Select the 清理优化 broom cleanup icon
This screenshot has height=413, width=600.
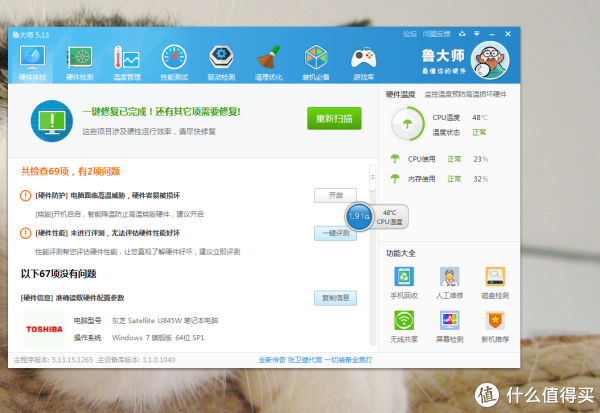tap(269, 57)
